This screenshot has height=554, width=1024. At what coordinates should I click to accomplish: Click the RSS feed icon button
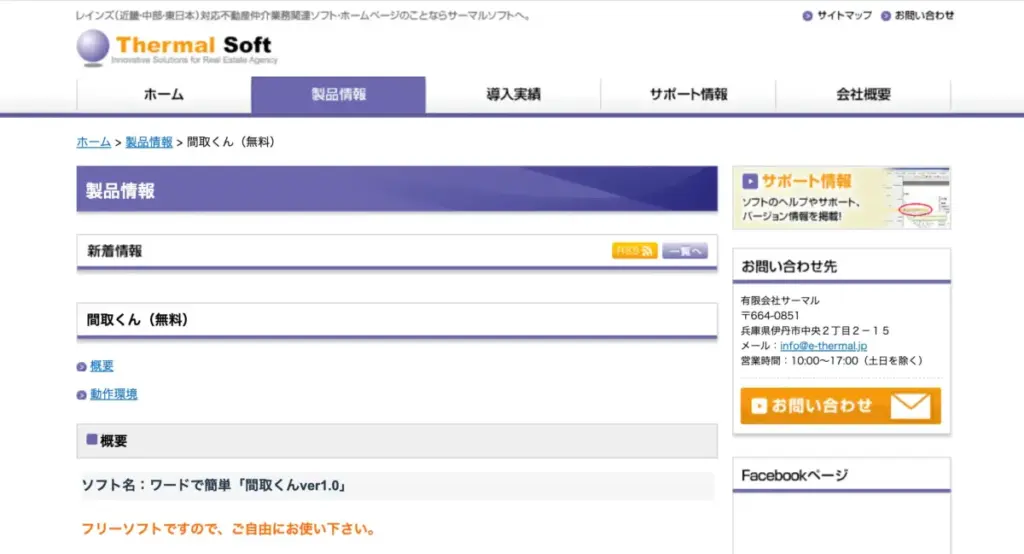[x=634, y=251]
